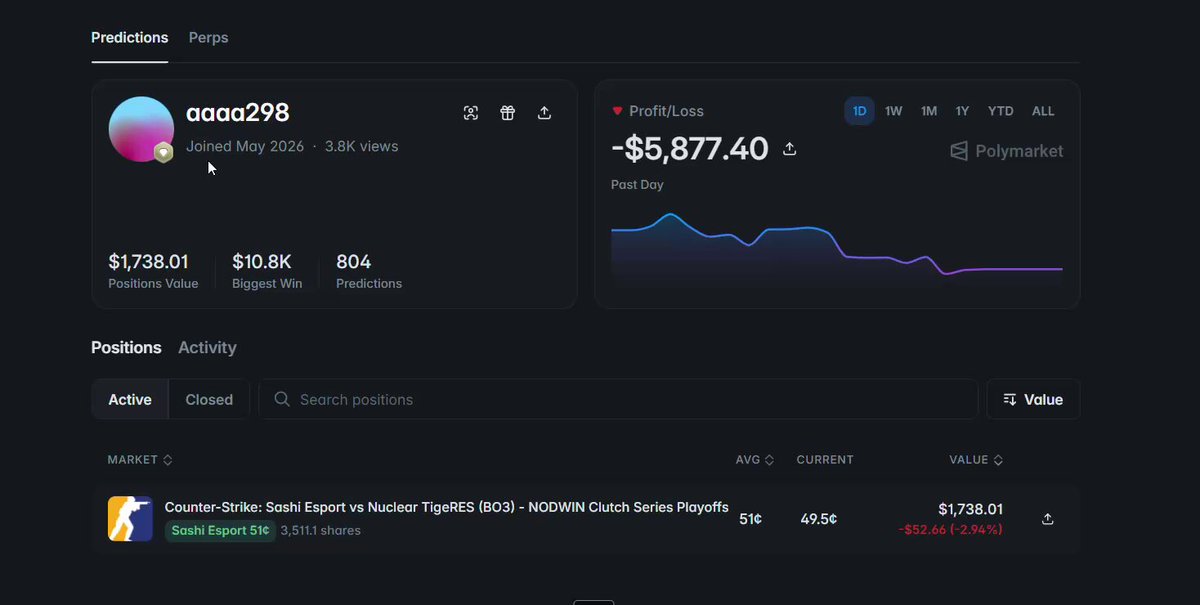1200x605 pixels.
Task: Click the badge icon on the avatar
Action: (163, 152)
